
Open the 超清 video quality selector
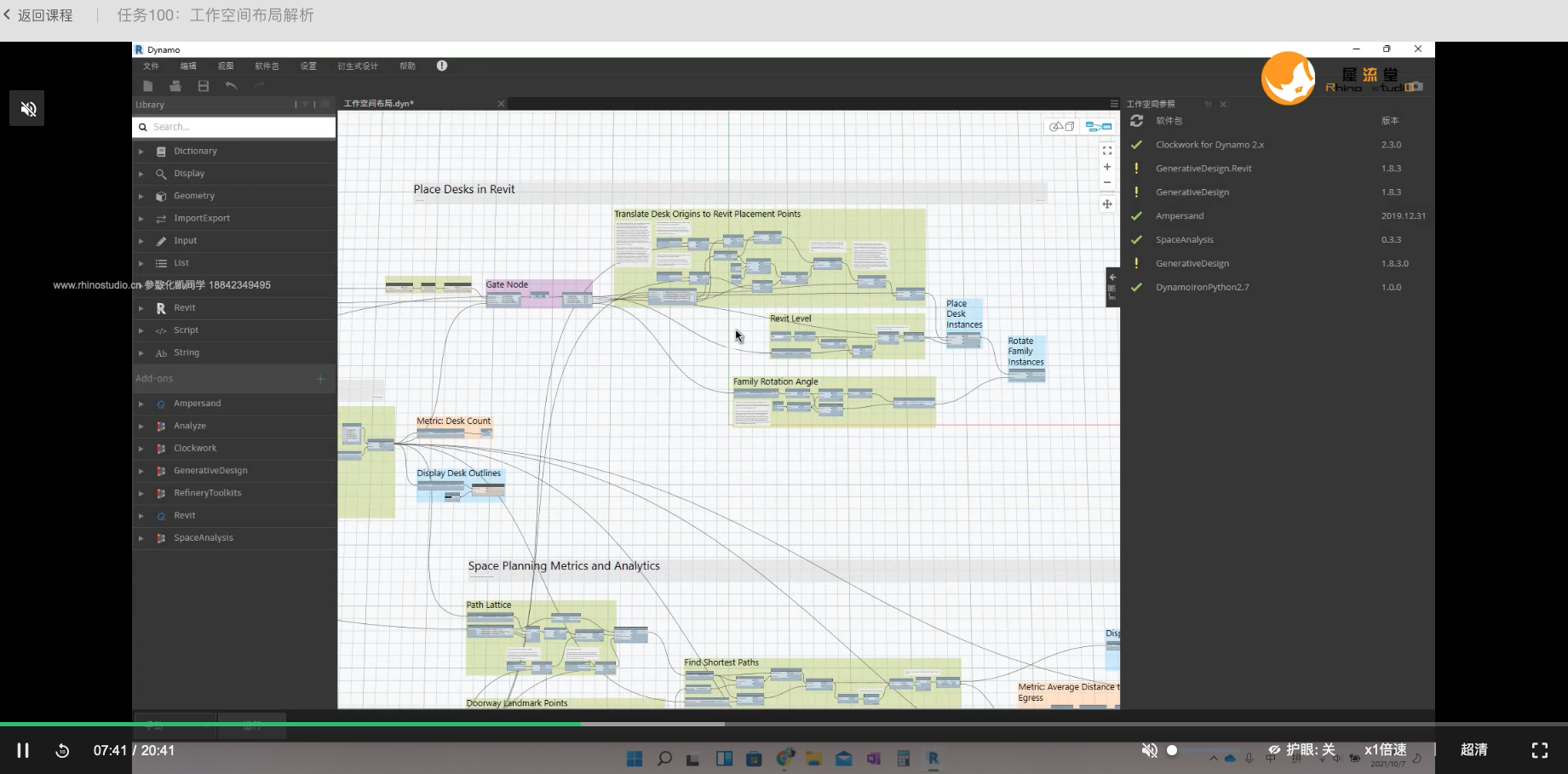pyautogui.click(x=1474, y=750)
